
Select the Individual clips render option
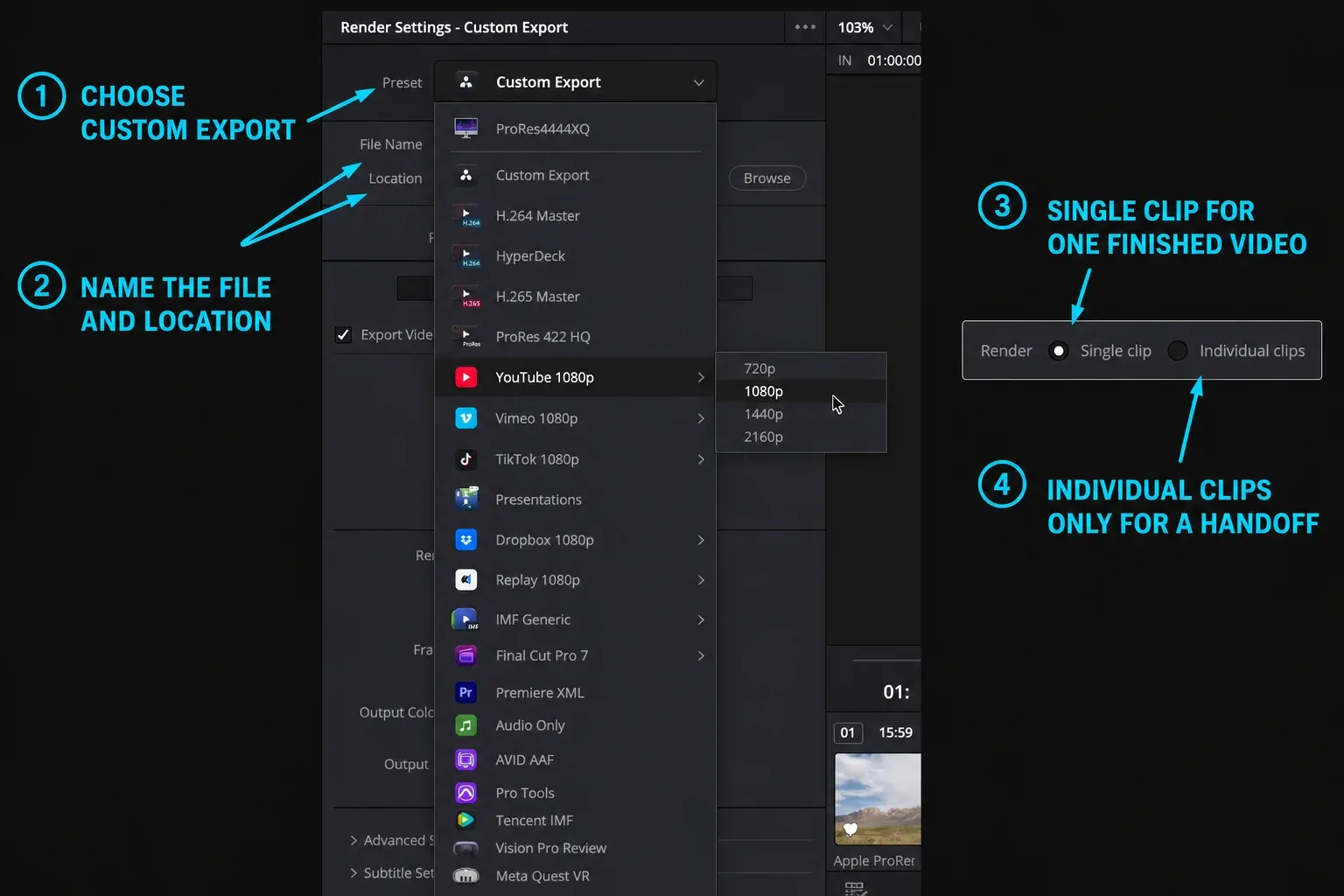tap(1177, 351)
